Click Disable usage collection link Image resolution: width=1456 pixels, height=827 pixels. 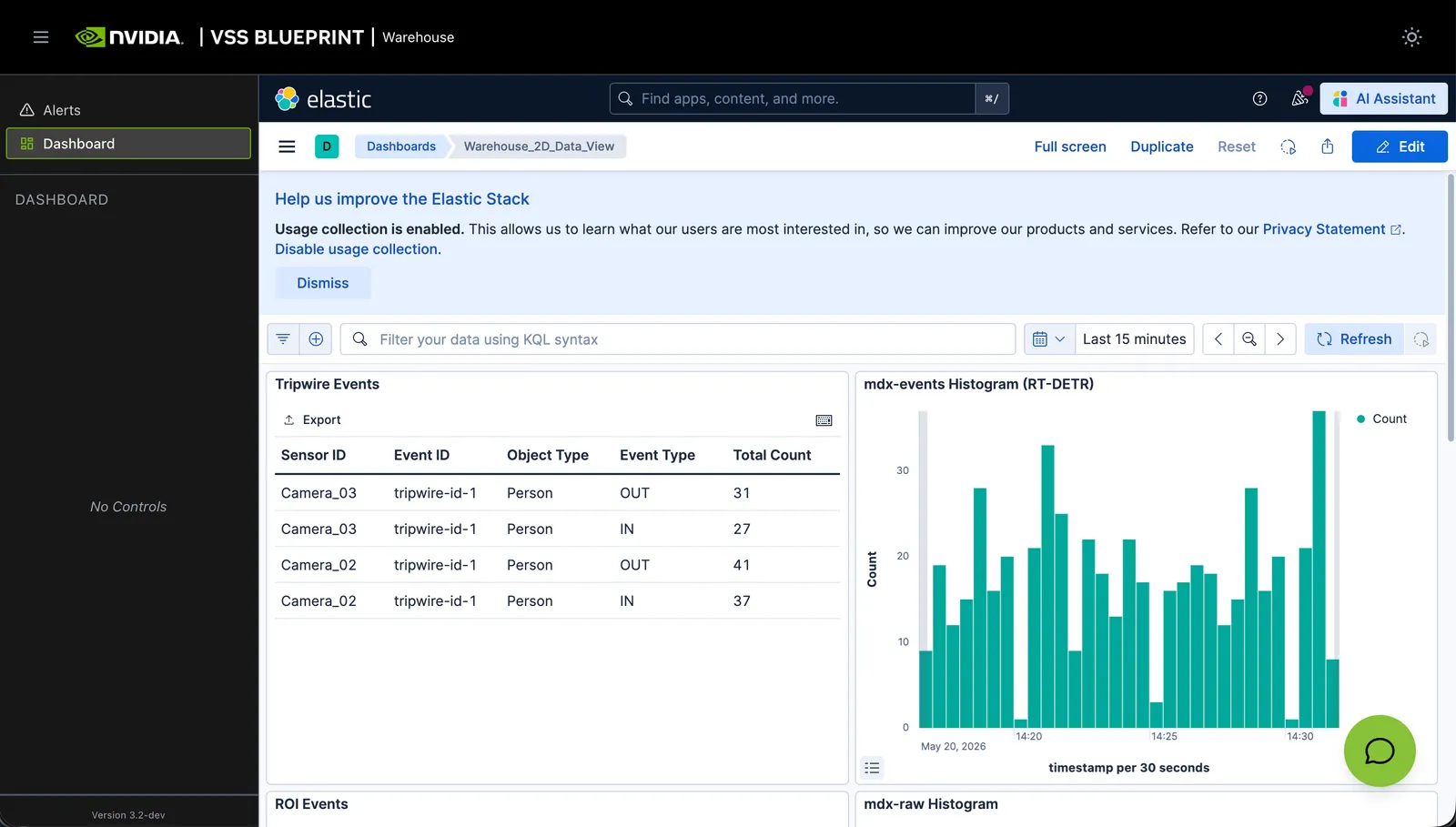358,249
